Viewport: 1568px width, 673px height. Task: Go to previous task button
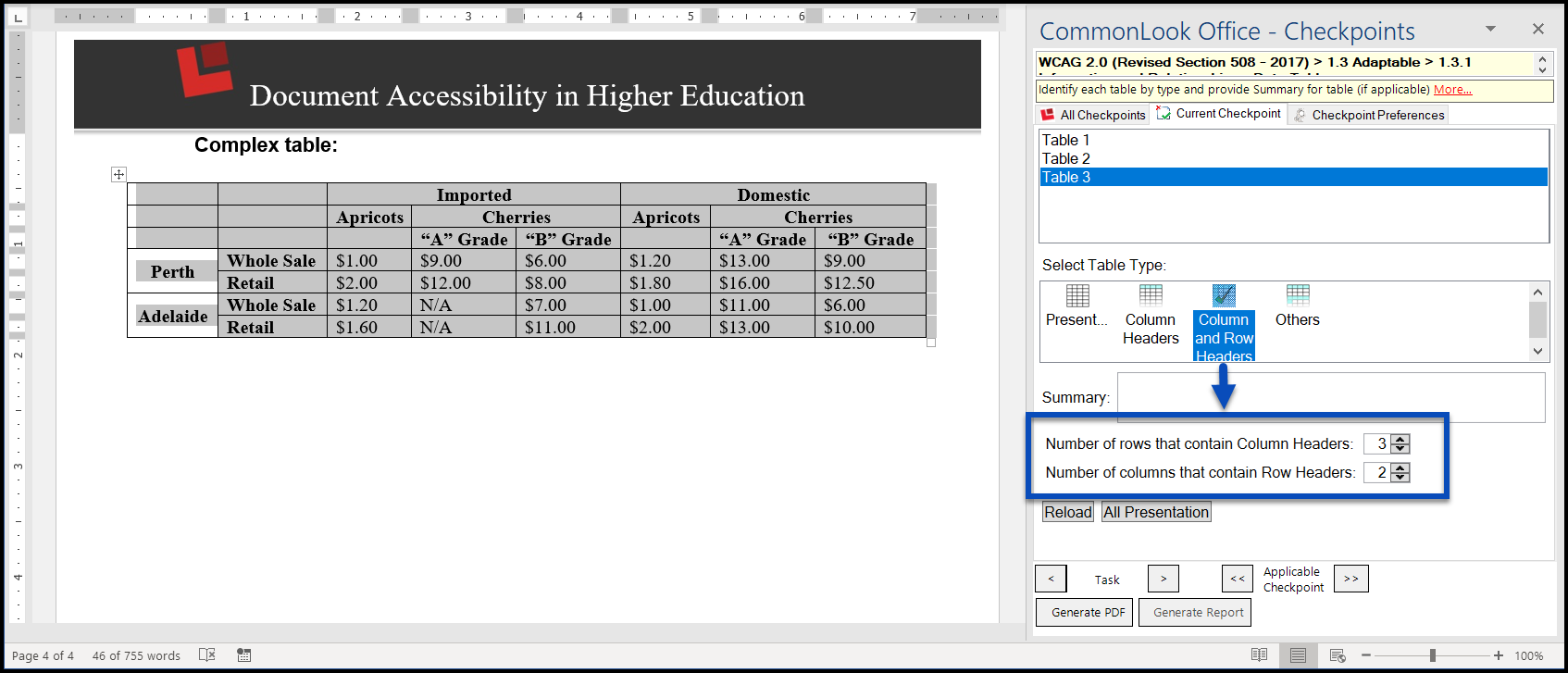[1051, 579]
